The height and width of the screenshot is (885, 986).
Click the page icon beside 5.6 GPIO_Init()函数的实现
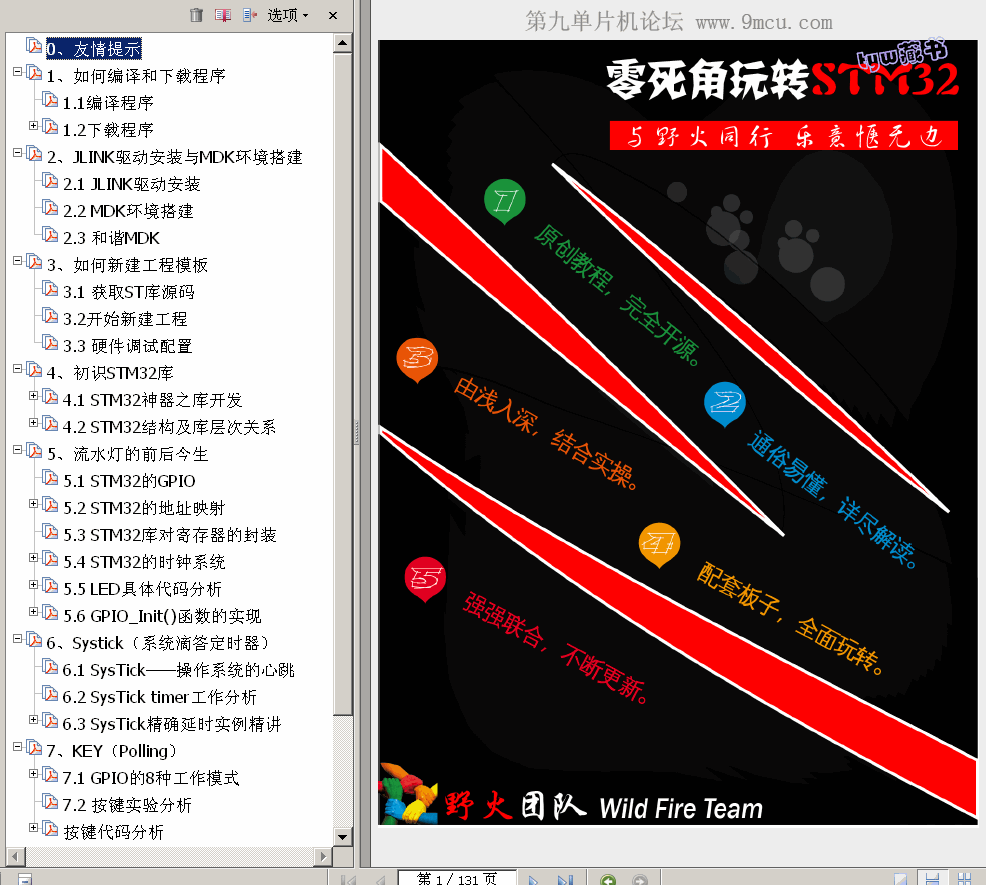click(50, 614)
